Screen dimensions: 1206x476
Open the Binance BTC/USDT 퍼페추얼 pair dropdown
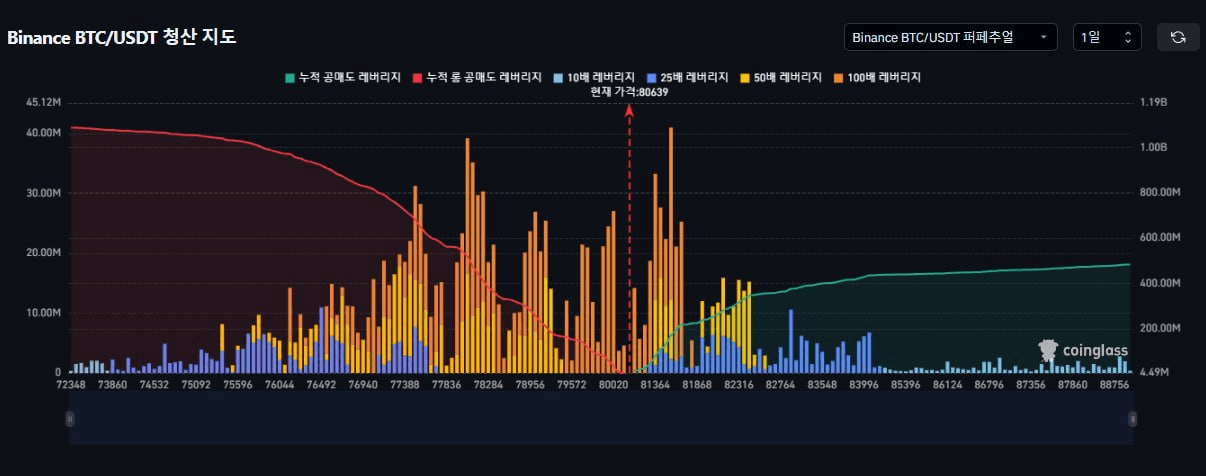(x=950, y=37)
